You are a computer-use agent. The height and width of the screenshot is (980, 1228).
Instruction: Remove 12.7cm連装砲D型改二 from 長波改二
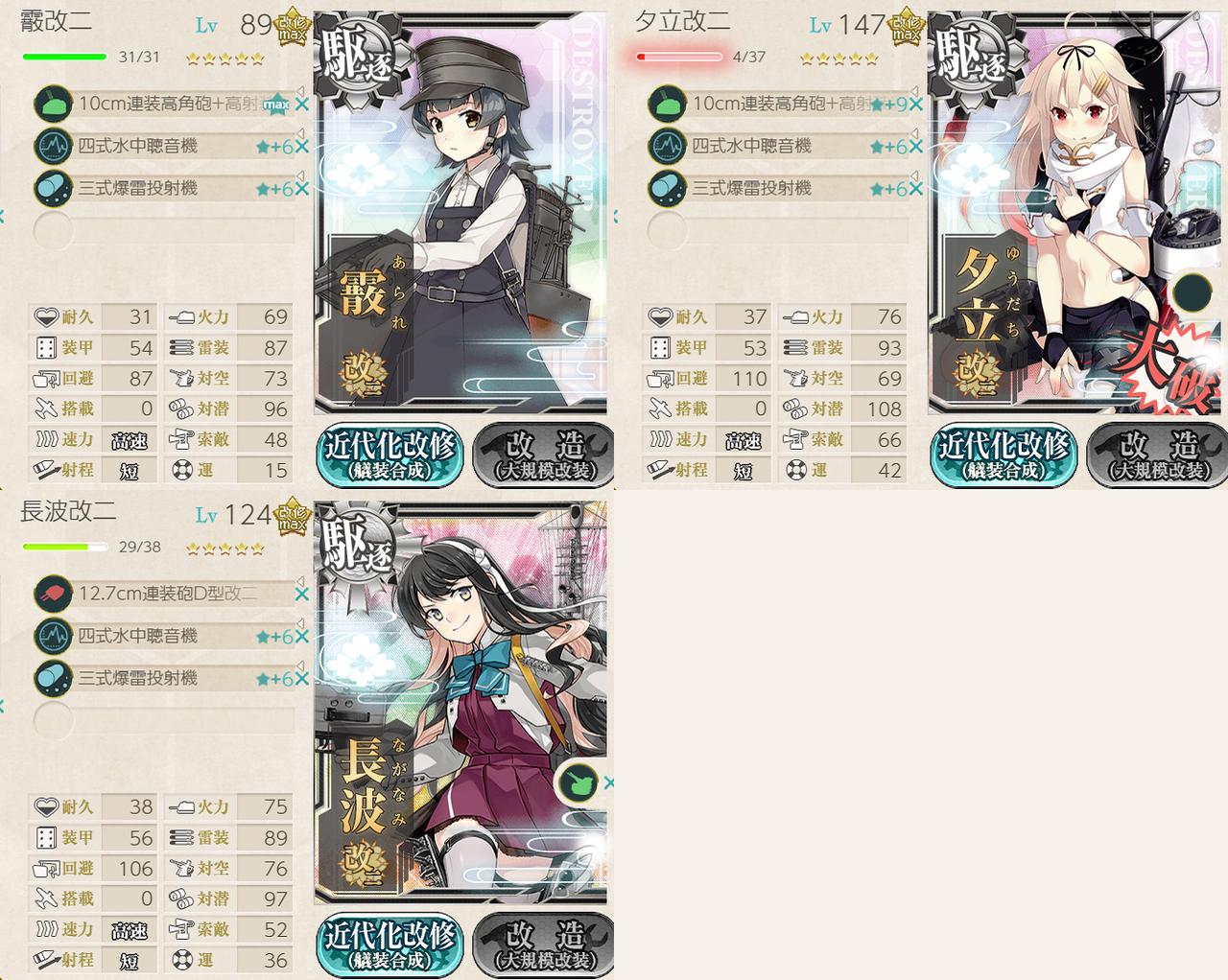click(302, 595)
